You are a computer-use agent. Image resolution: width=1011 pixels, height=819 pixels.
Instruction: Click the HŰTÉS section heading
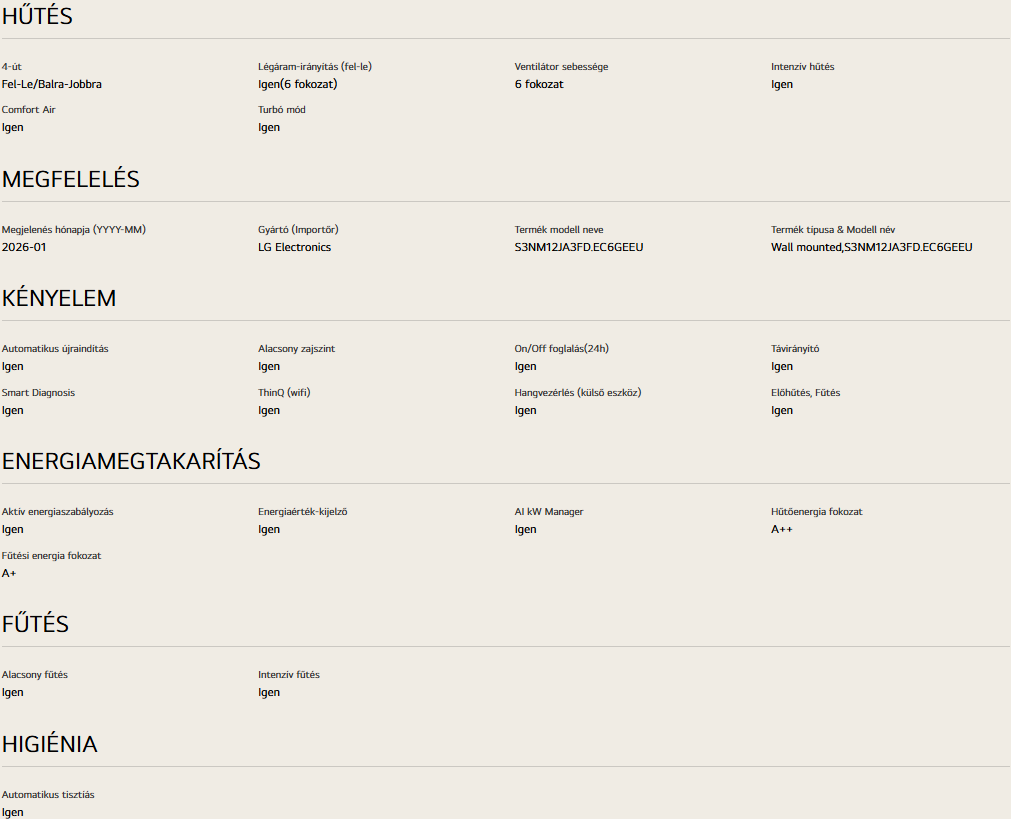point(37,16)
